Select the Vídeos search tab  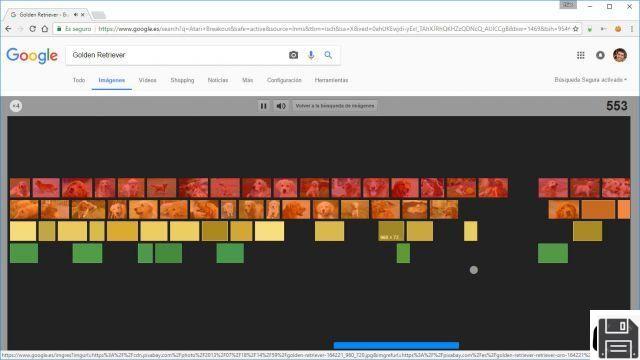[147, 80]
